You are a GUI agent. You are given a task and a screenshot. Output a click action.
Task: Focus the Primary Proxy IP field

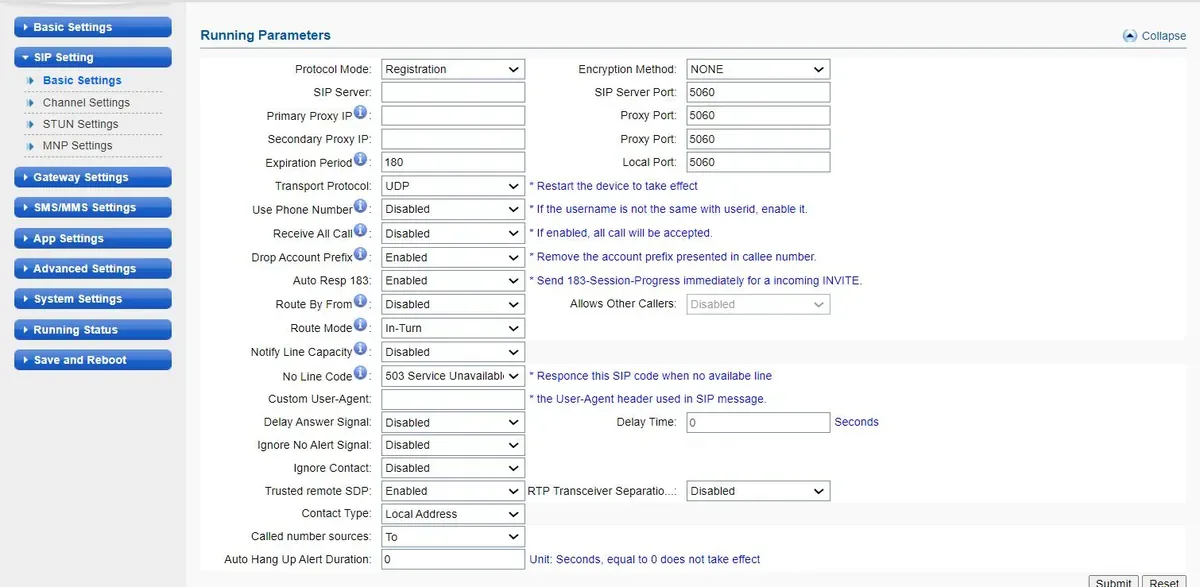point(453,115)
